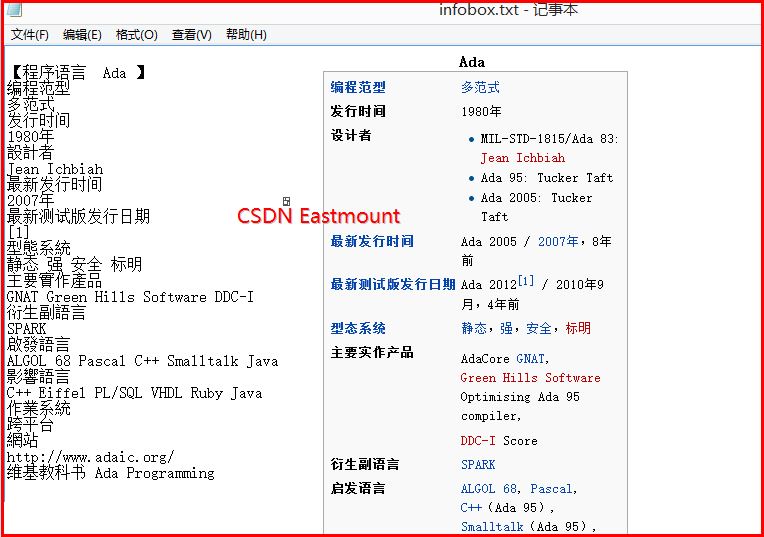Follow the C++ link before (Ada 95)

pos(471,508)
